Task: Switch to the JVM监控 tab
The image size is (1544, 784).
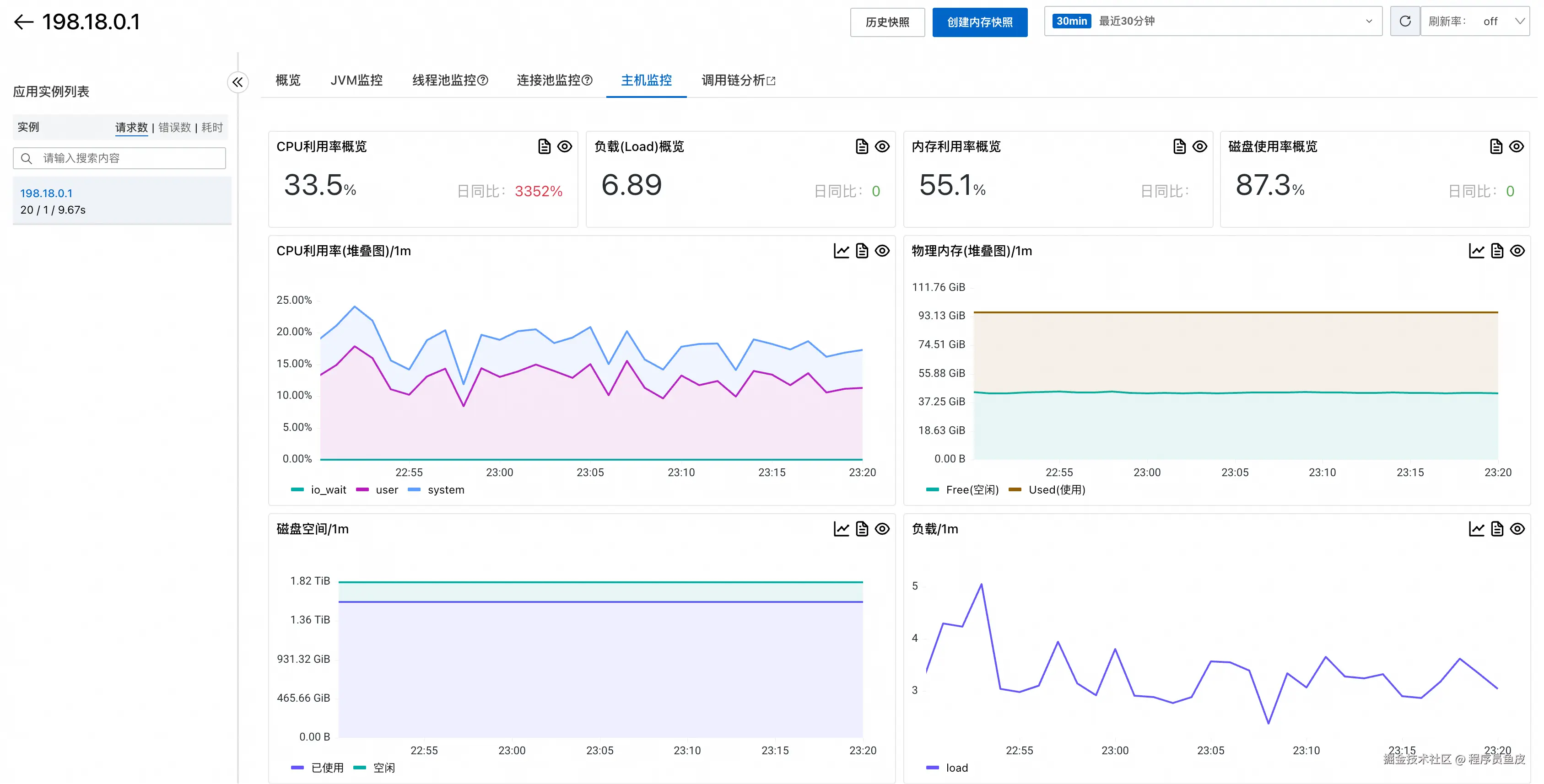Action: [356, 80]
